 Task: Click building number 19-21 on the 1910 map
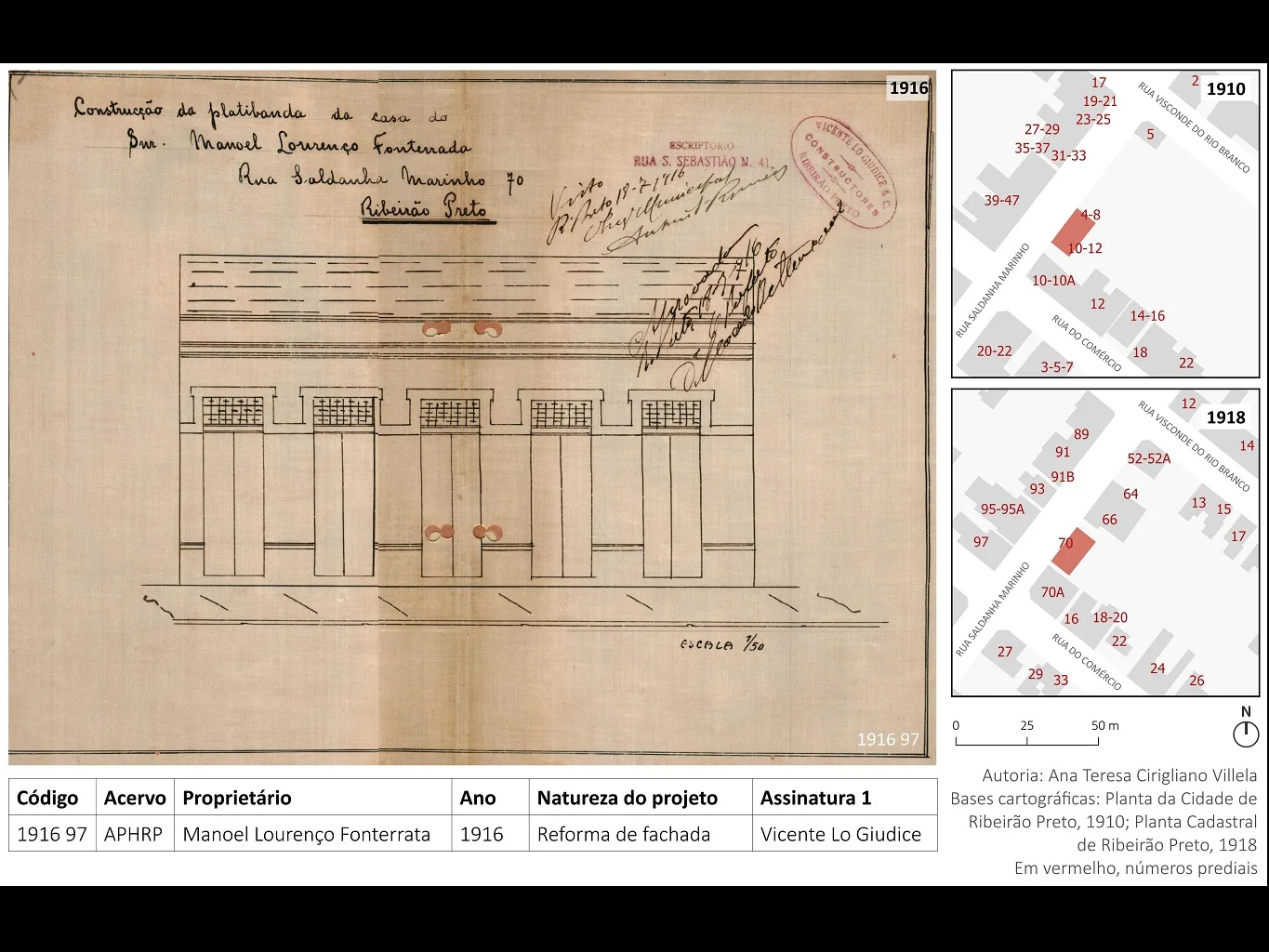(x=1100, y=100)
